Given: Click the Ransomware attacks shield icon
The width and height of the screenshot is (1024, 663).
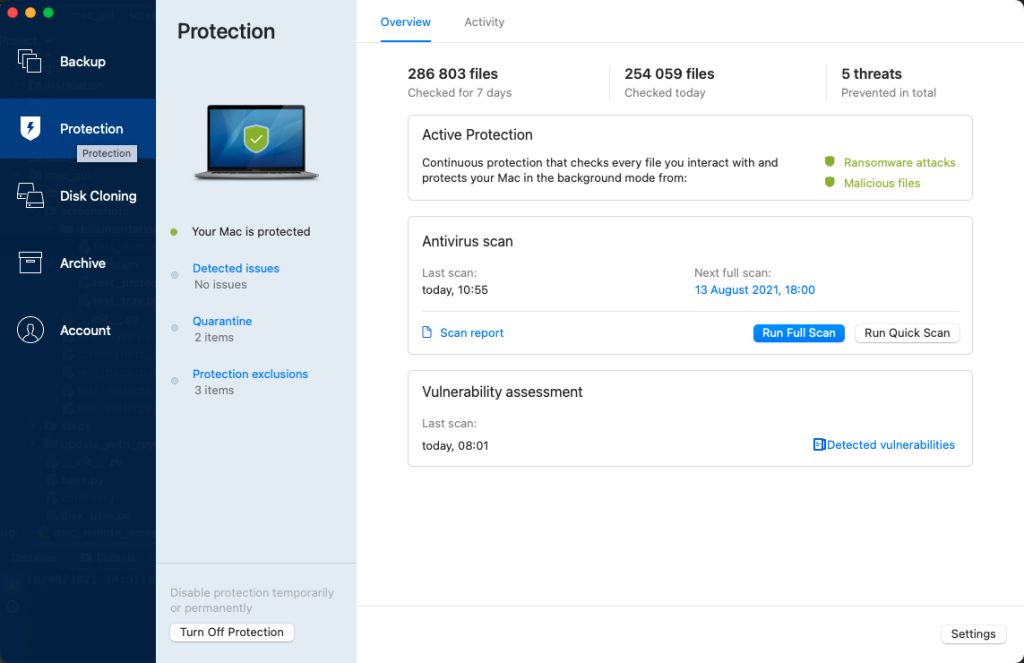Looking at the screenshot, I should click(829, 162).
